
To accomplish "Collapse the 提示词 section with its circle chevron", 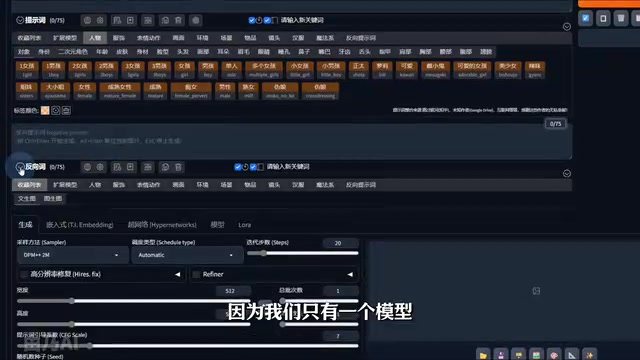I will (x=20, y=20).
